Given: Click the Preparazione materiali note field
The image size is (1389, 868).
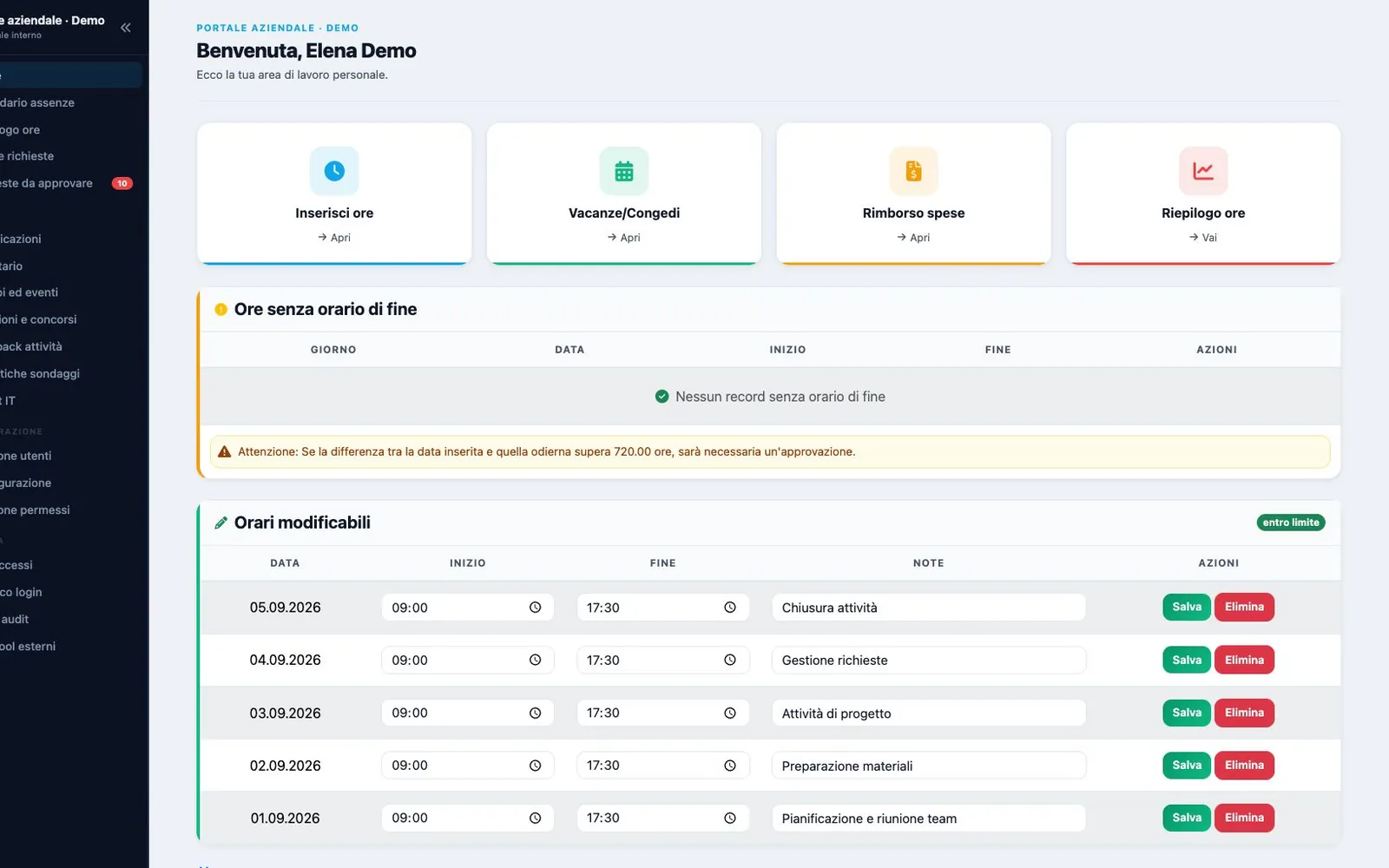Looking at the screenshot, I should click(929, 766).
